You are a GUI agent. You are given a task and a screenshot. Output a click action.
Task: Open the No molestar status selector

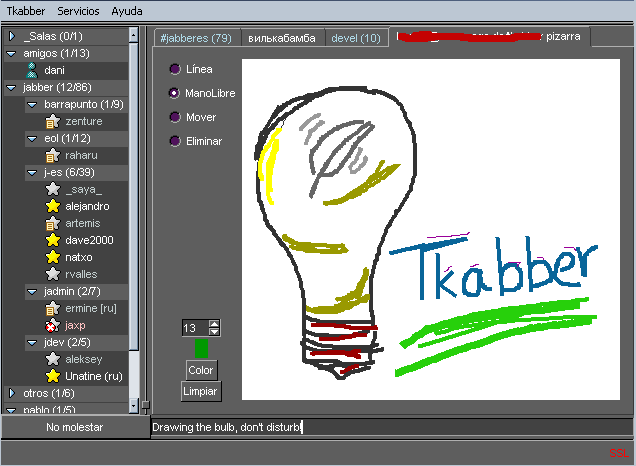tap(75, 427)
